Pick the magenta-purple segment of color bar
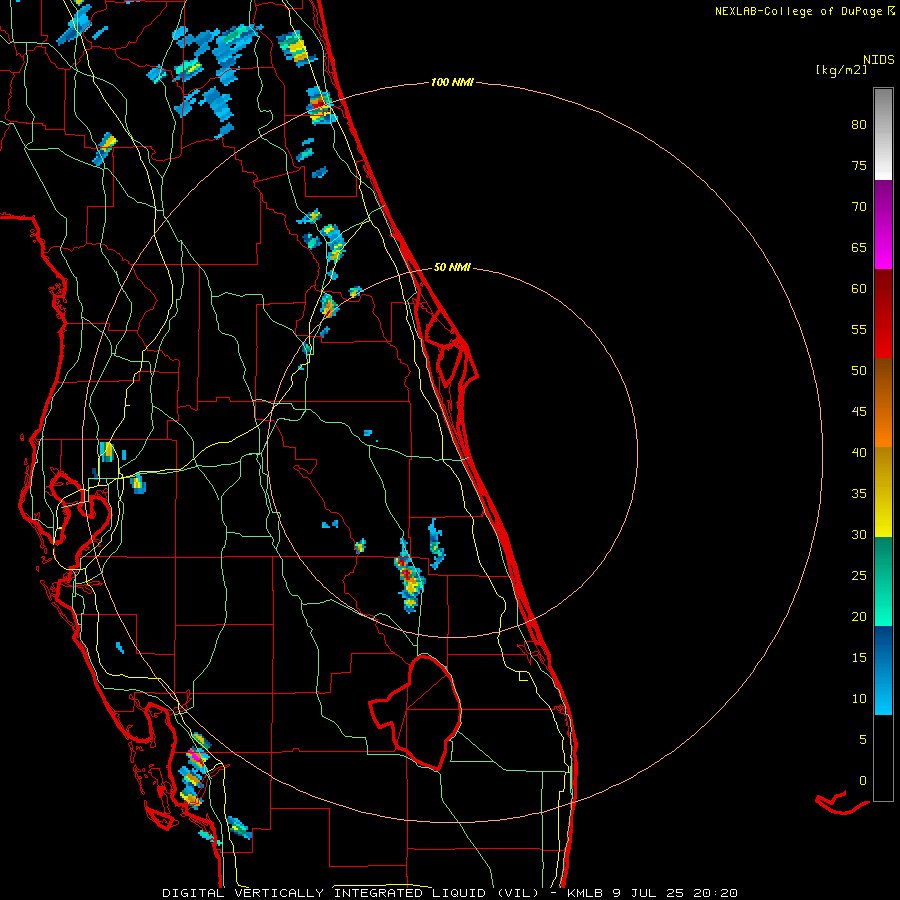The image size is (900, 900). click(883, 224)
